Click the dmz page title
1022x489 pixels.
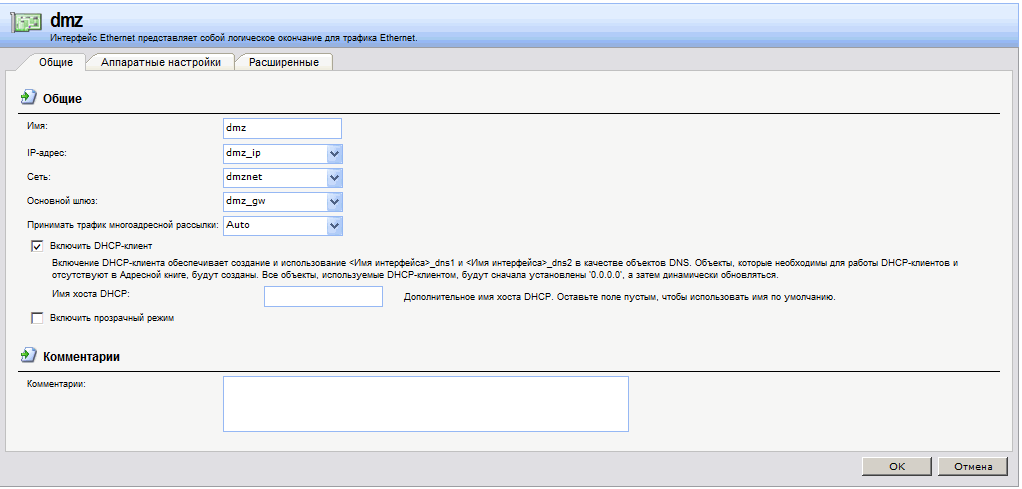point(66,21)
